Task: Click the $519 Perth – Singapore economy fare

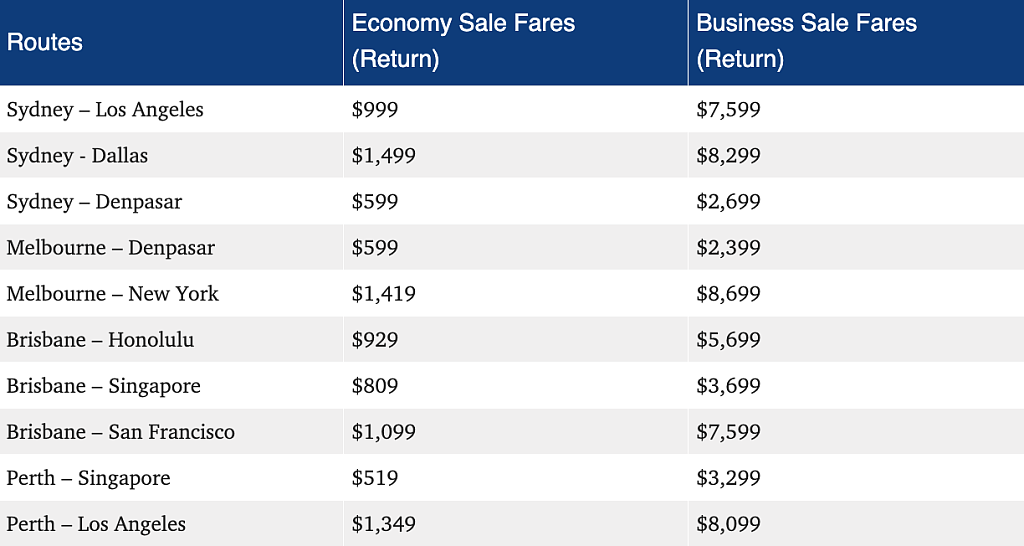Action: coord(375,477)
